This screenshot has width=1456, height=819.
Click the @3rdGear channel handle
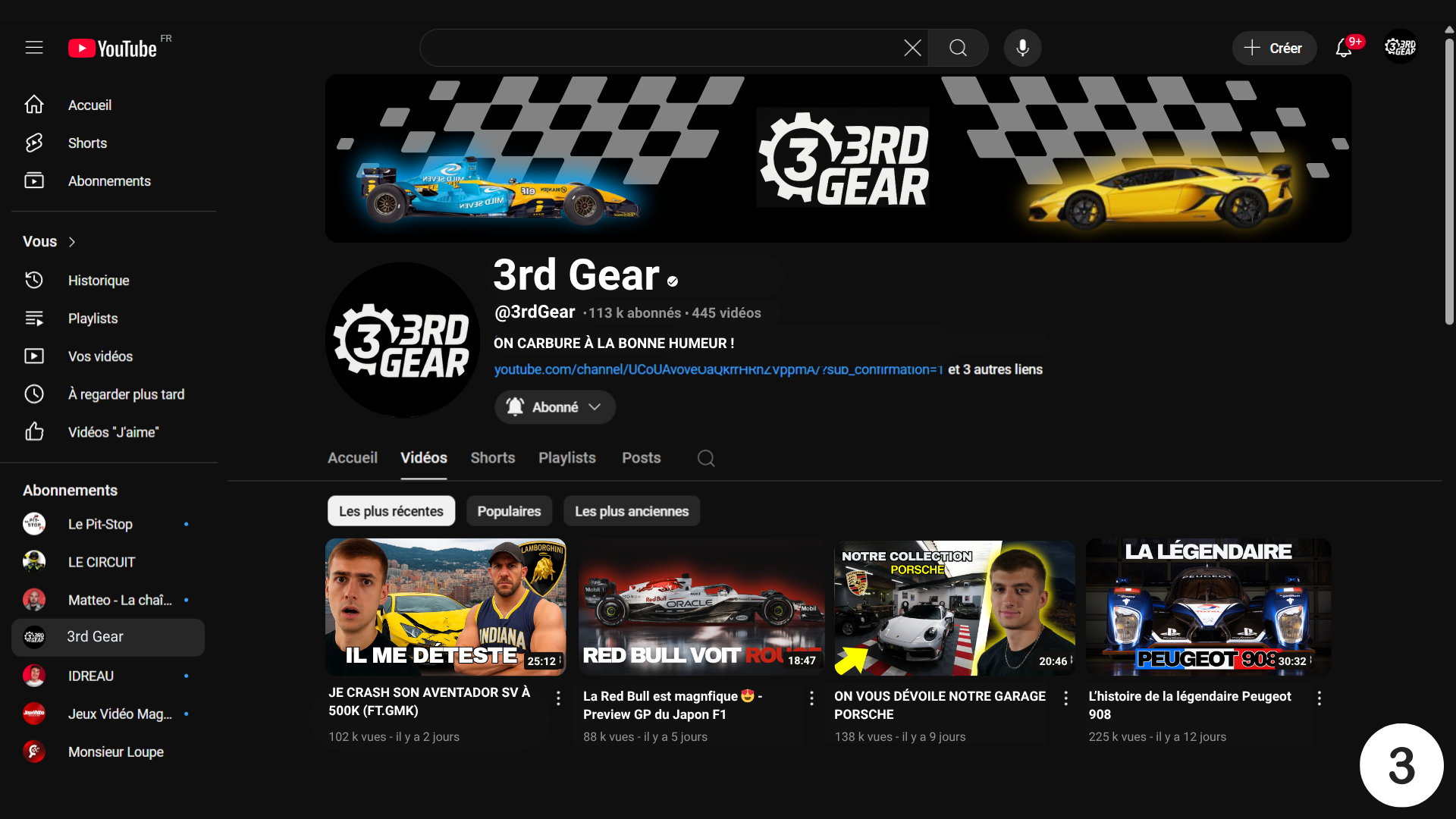(x=535, y=312)
